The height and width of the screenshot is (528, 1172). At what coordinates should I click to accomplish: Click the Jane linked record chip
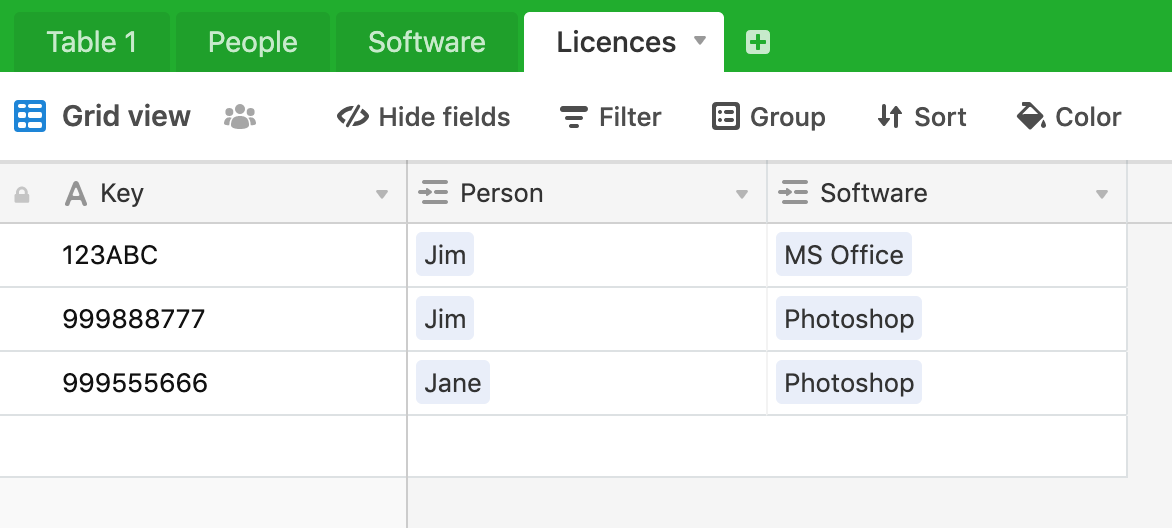[453, 382]
